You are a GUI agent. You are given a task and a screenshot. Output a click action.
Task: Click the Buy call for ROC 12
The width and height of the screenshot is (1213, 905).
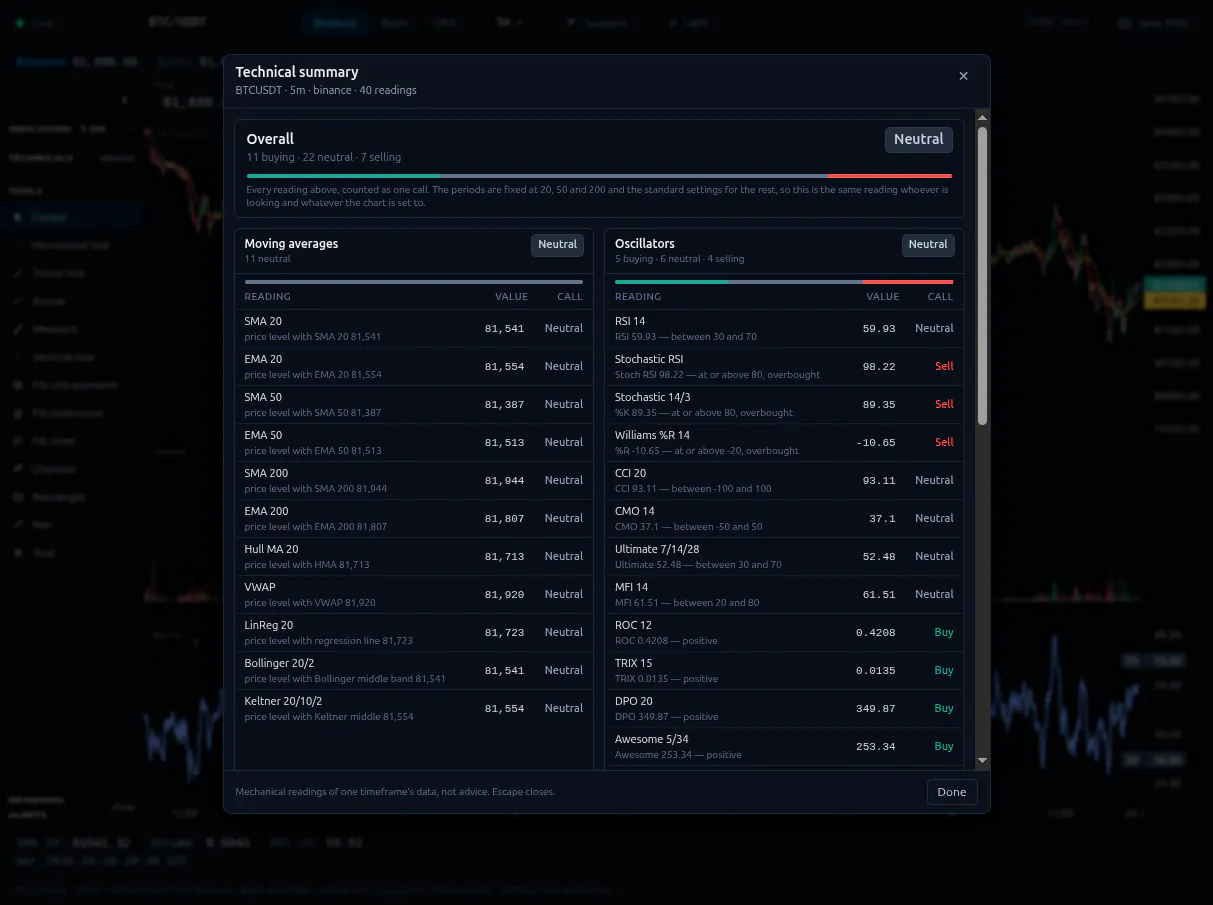point(944,632)
